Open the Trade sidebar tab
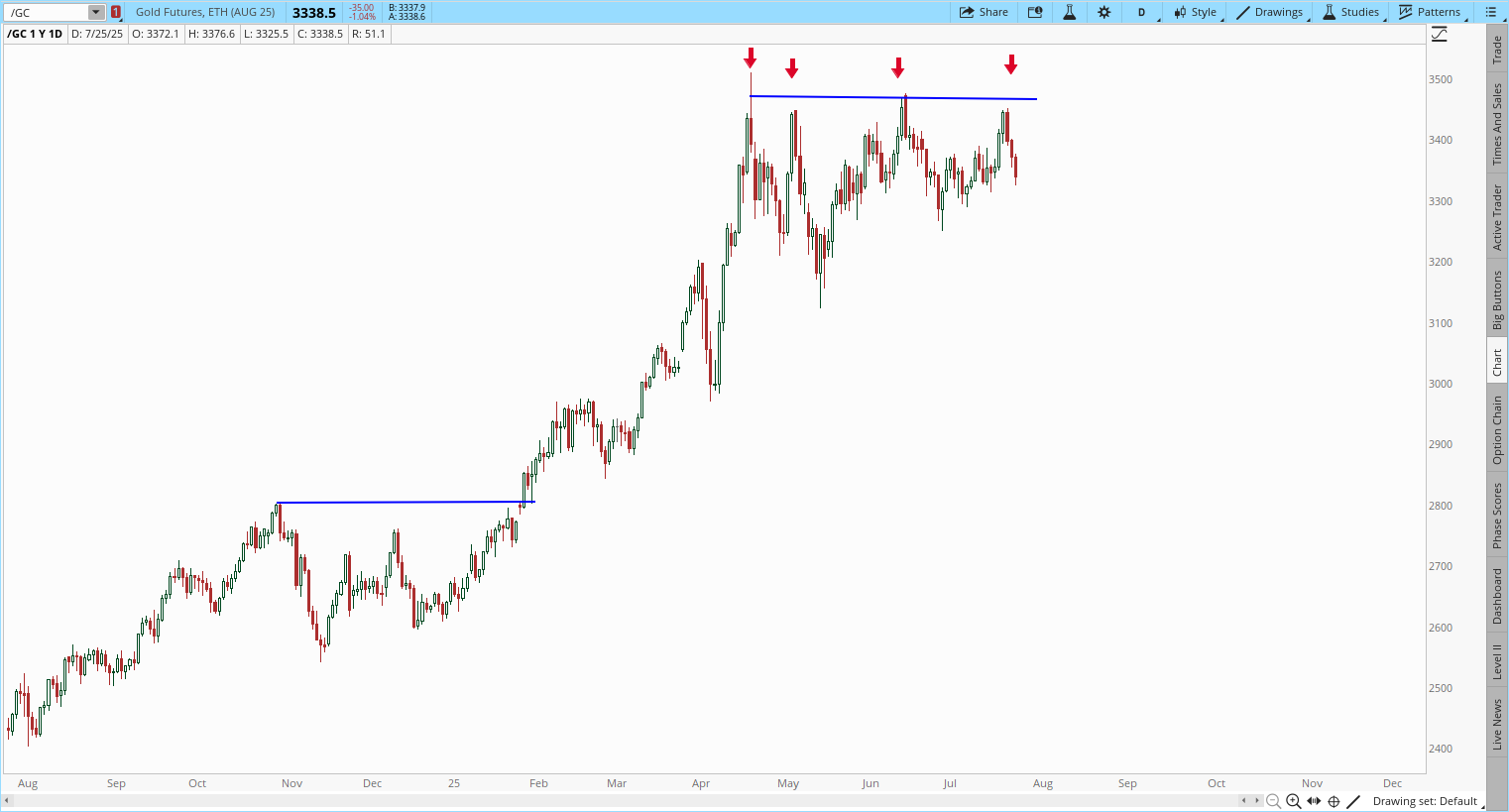 click(x=1497, y=49)
